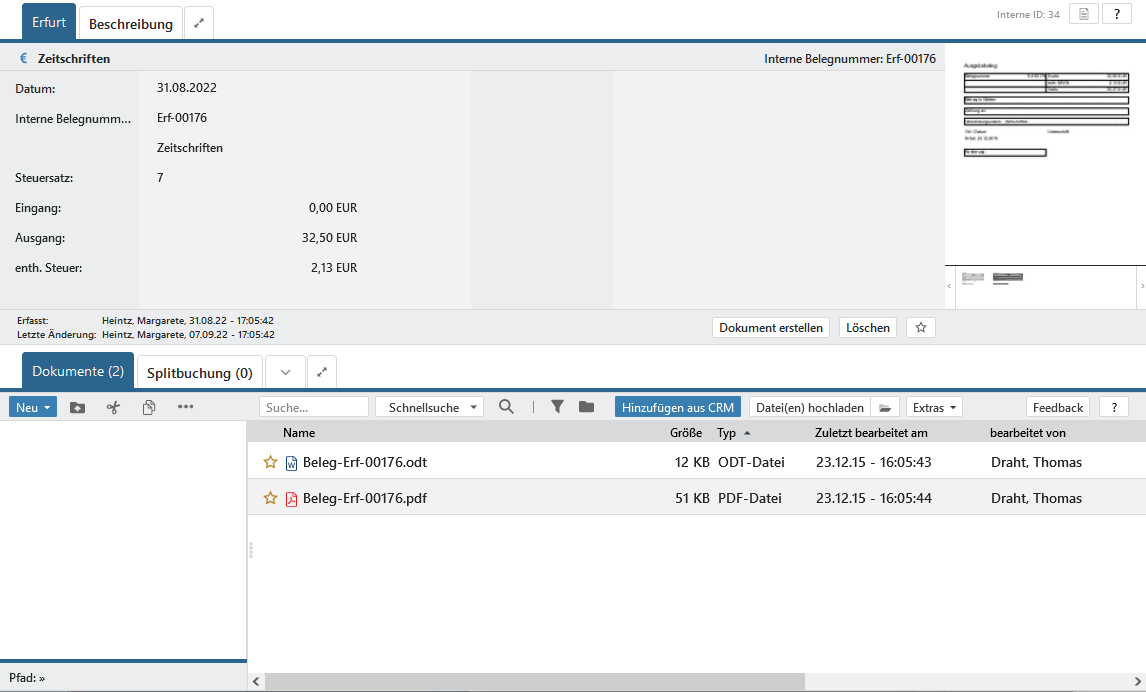Toggle favorite star for Beleg-Erf-00176.pdf
1146x692 pixels.
[x=270, y=498]
